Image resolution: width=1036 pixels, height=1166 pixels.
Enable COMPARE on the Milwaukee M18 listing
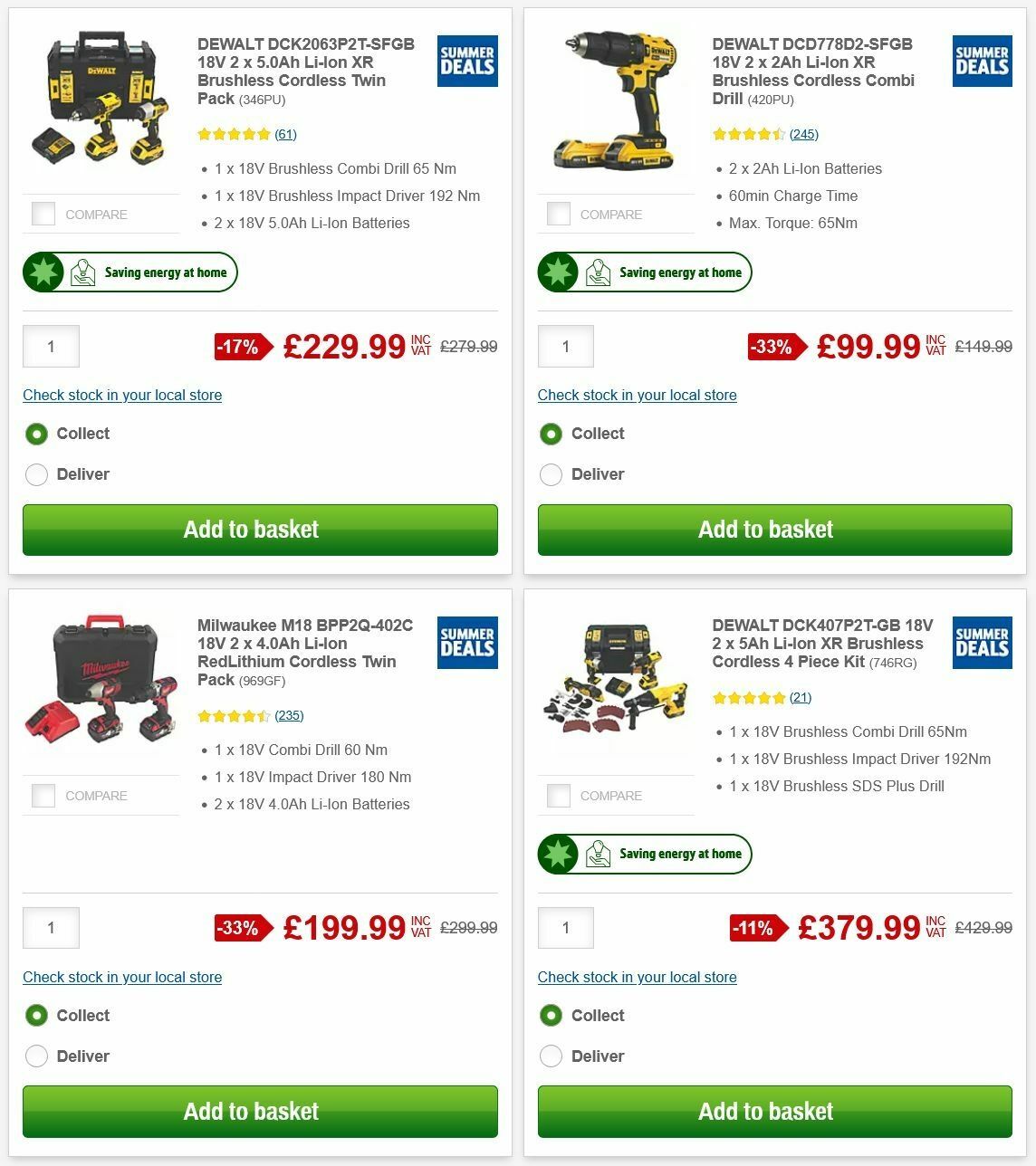coord(43,795)
